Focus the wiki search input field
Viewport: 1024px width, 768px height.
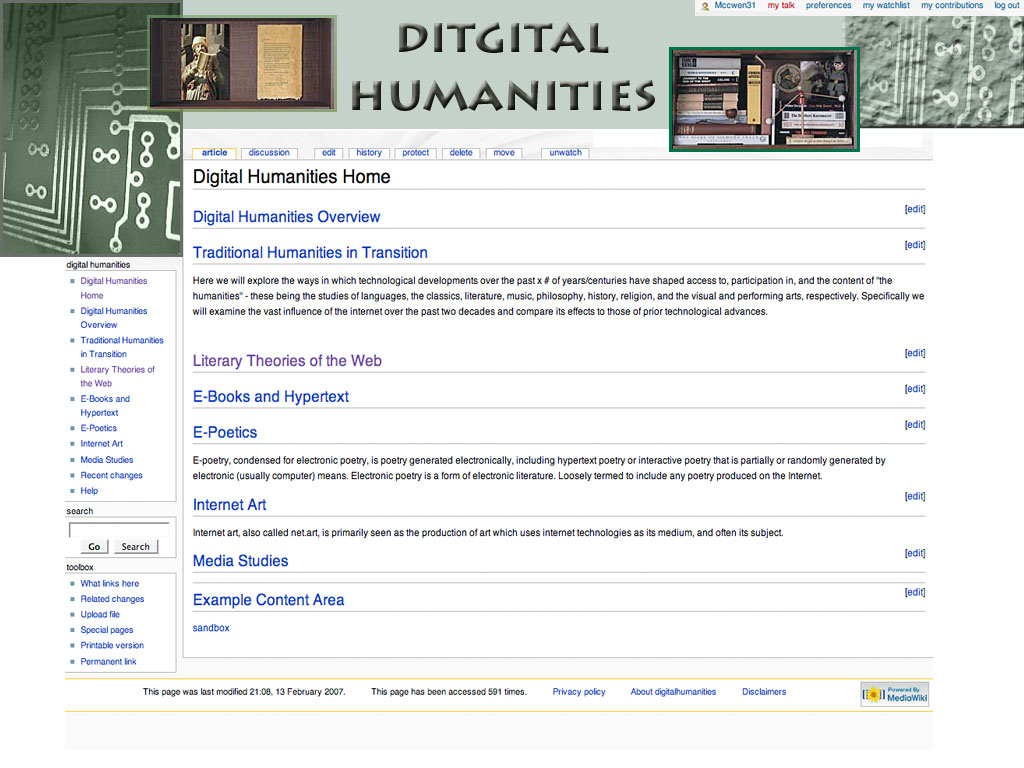click(x=119, y=530)
